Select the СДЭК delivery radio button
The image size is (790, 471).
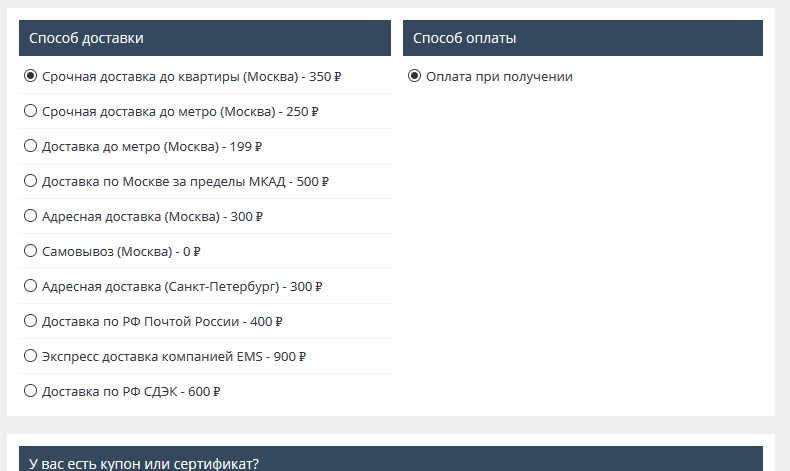tap(30, 391)
